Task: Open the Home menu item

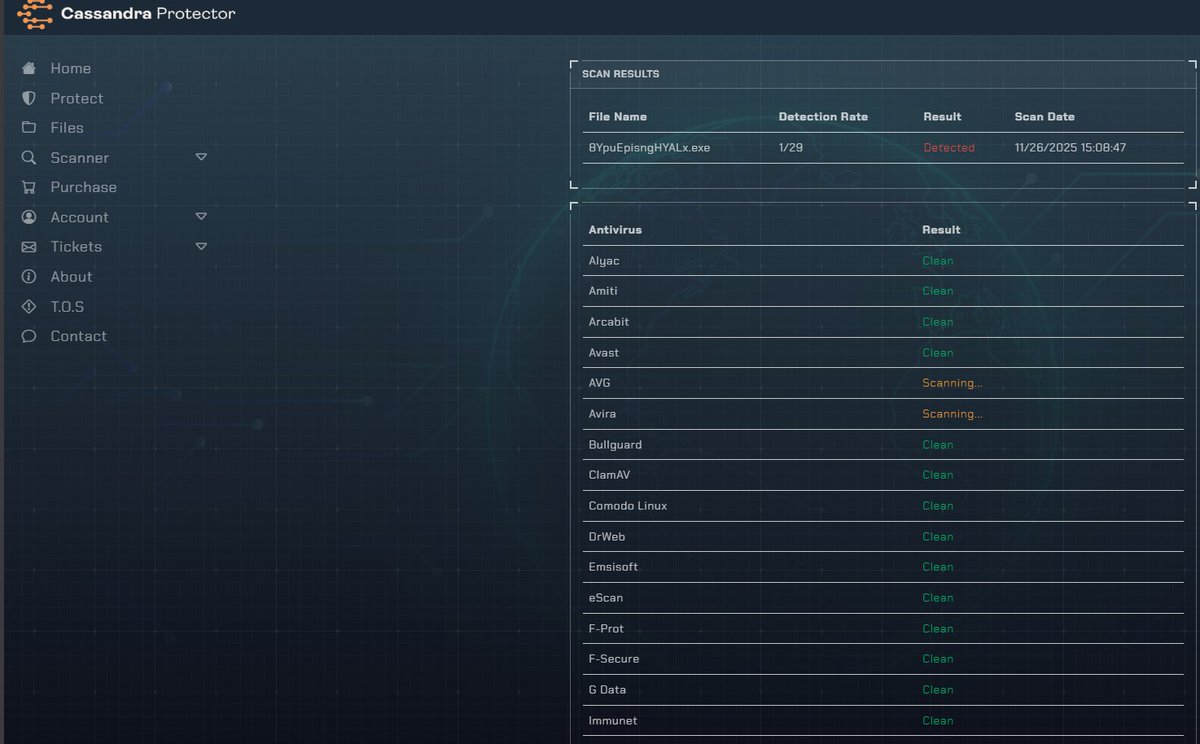Action: tap(71, 68)
